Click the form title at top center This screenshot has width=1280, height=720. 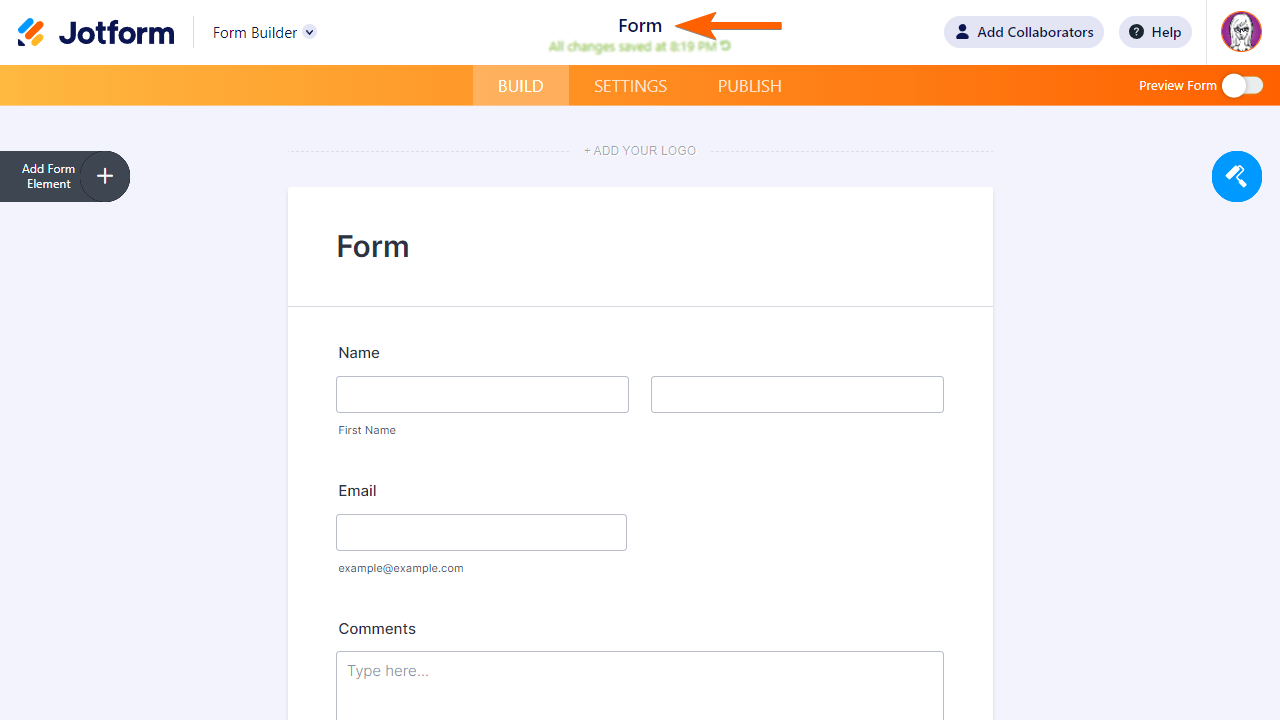640,26
